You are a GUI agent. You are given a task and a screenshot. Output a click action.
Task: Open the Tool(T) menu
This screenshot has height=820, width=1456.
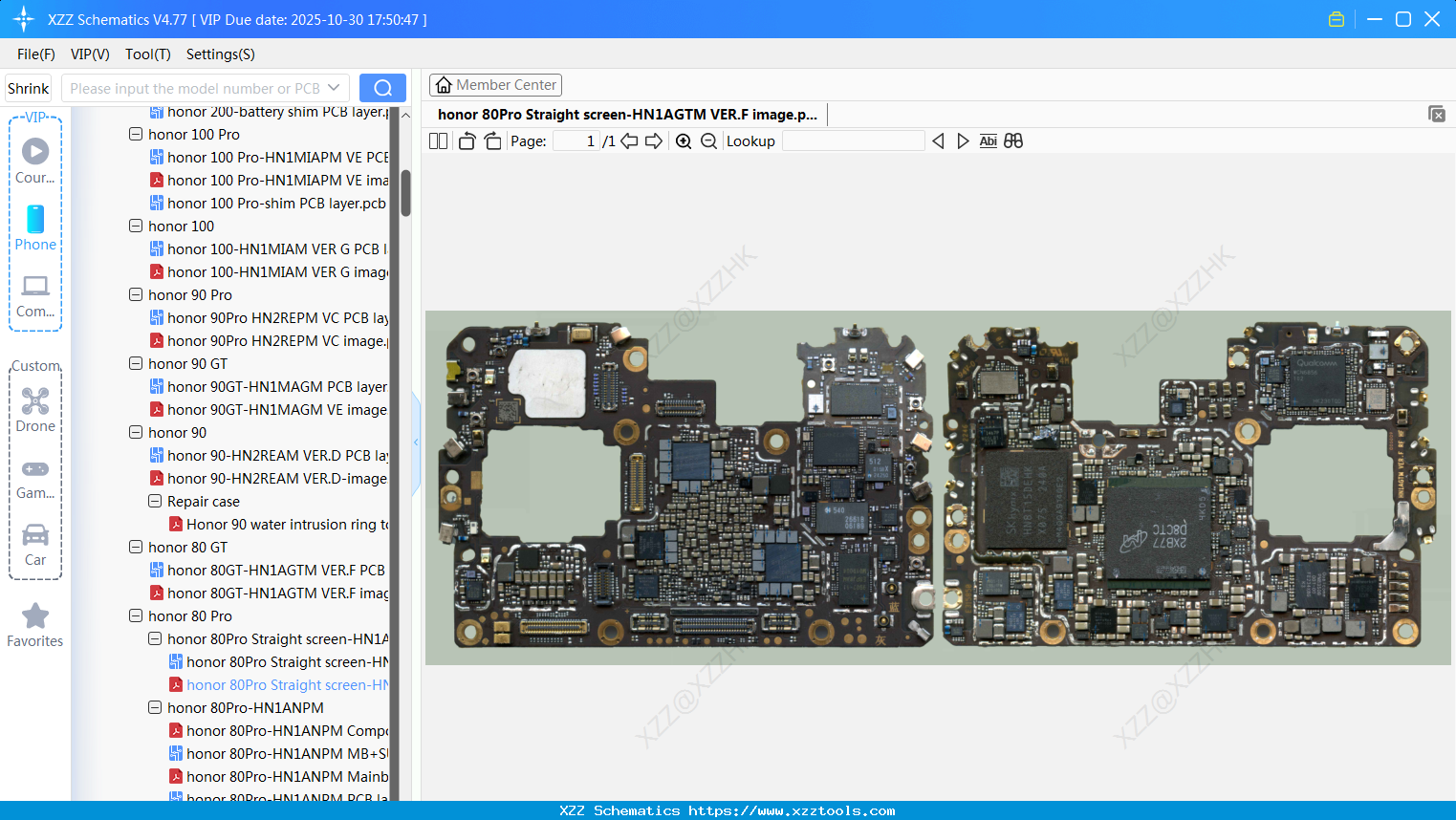pos(148,54)
